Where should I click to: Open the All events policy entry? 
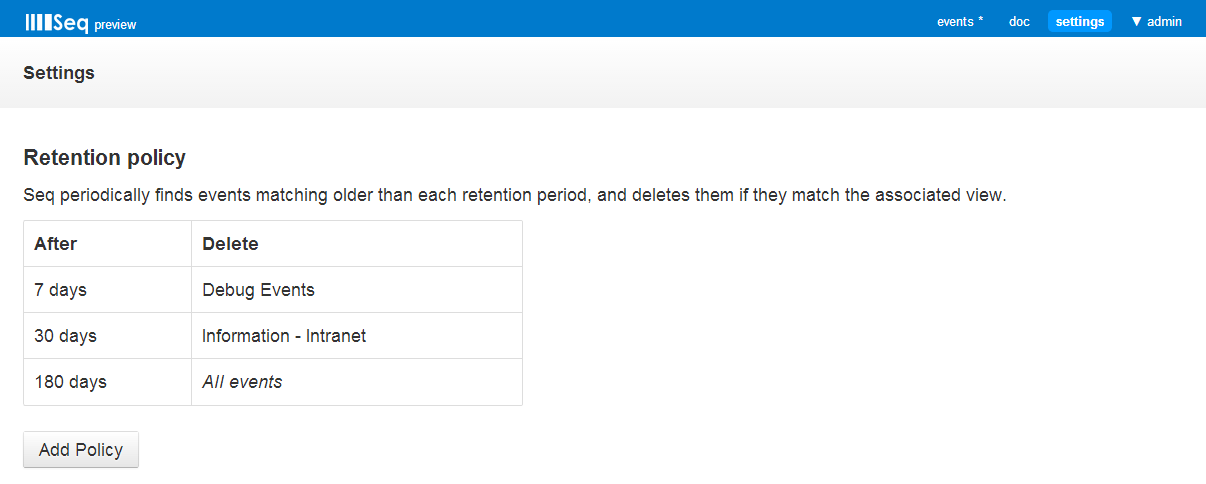[x=357, y=382]
